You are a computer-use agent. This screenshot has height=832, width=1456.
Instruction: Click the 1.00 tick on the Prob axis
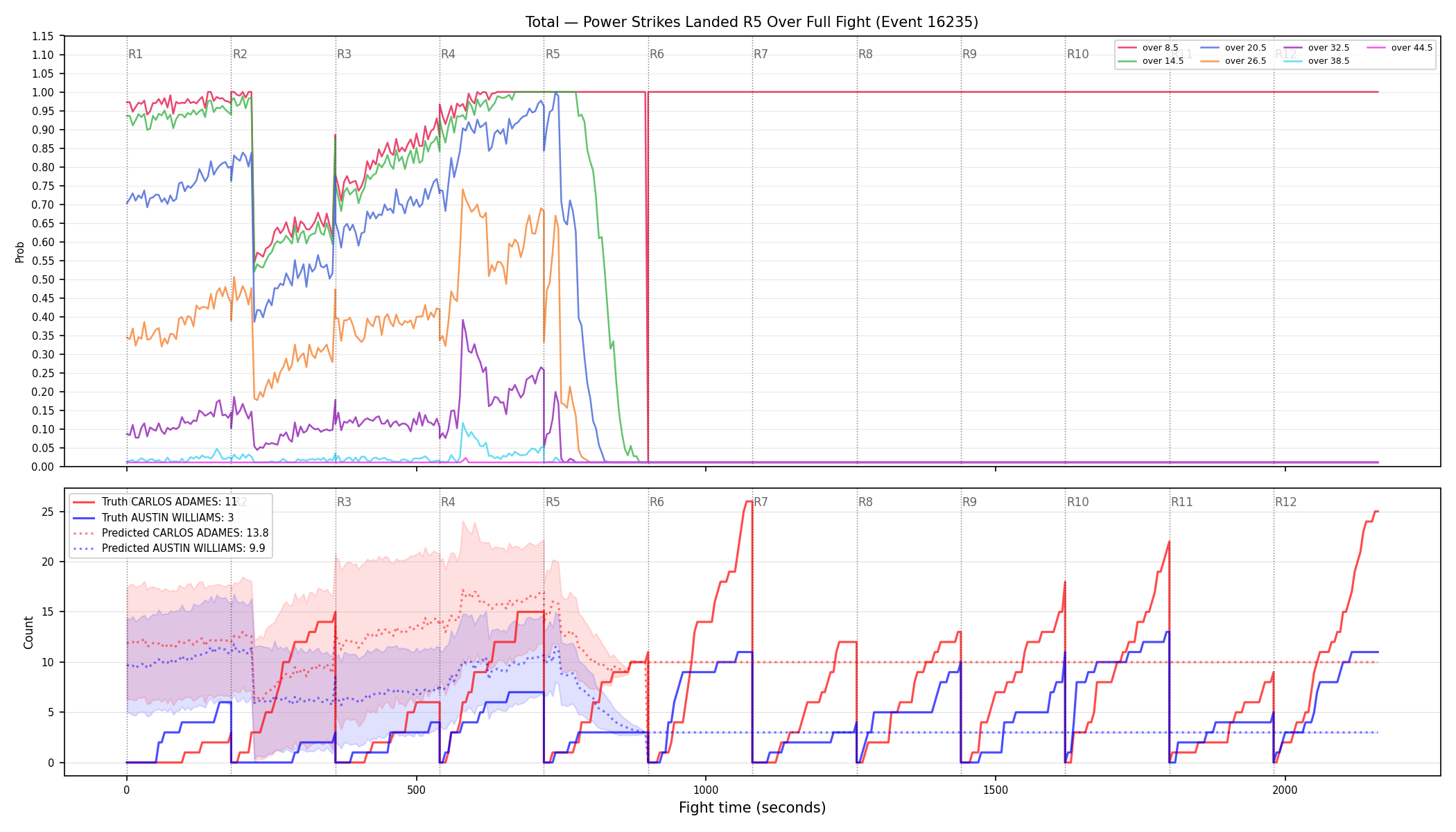pos(43,92)
